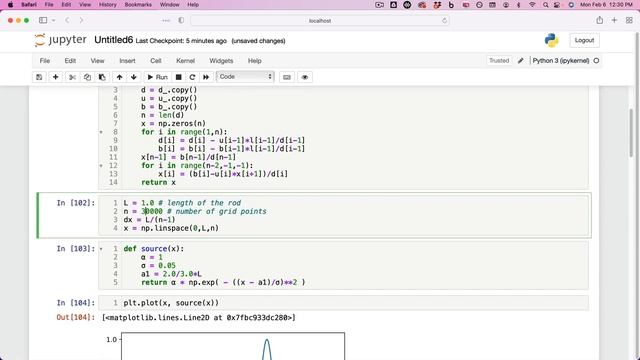Open the Edit menu in Jupyter
Viewport: 640px width, 360px height.
(70, 61)
